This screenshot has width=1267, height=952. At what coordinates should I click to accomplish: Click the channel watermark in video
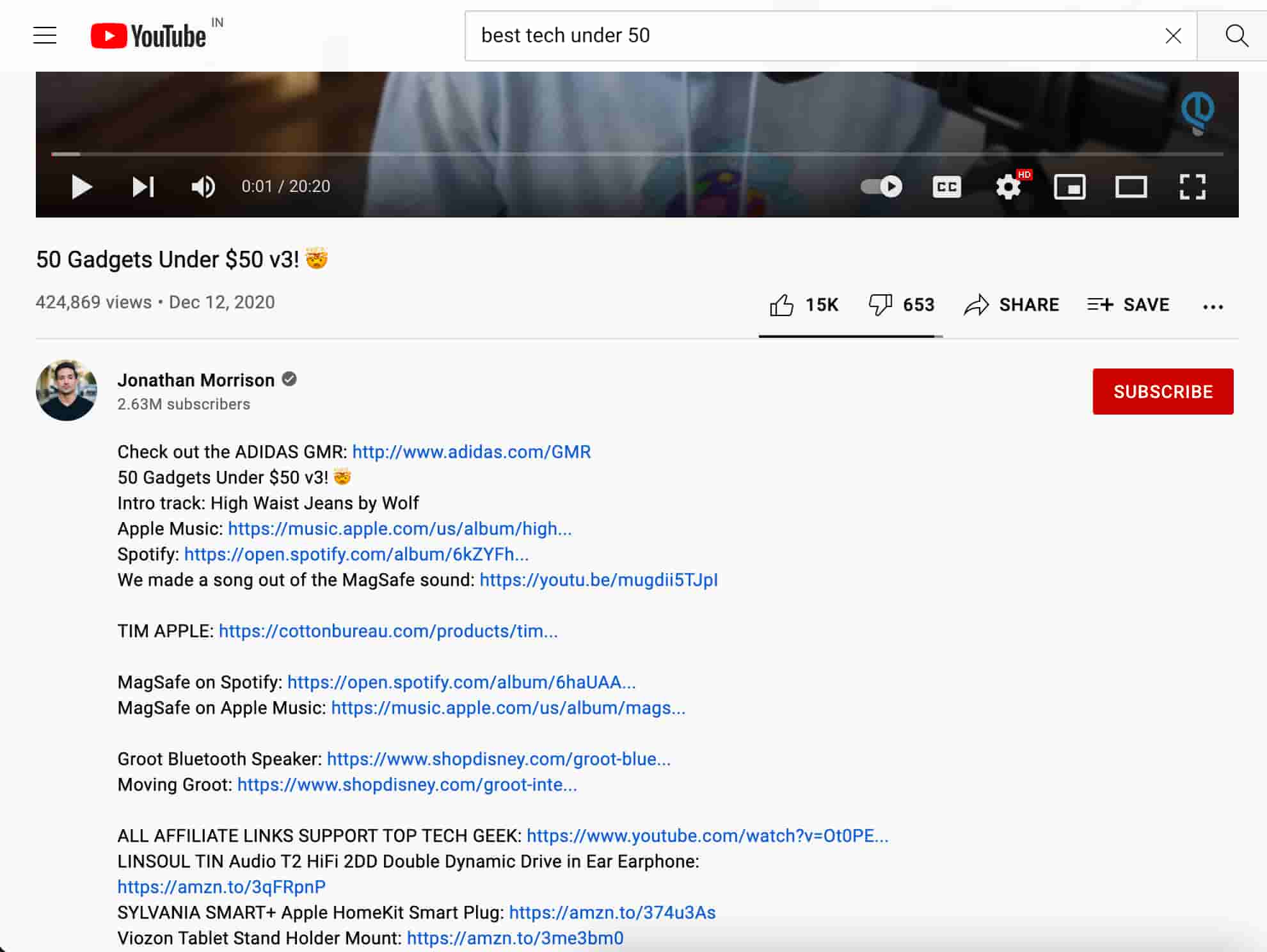coord(1197,113)
